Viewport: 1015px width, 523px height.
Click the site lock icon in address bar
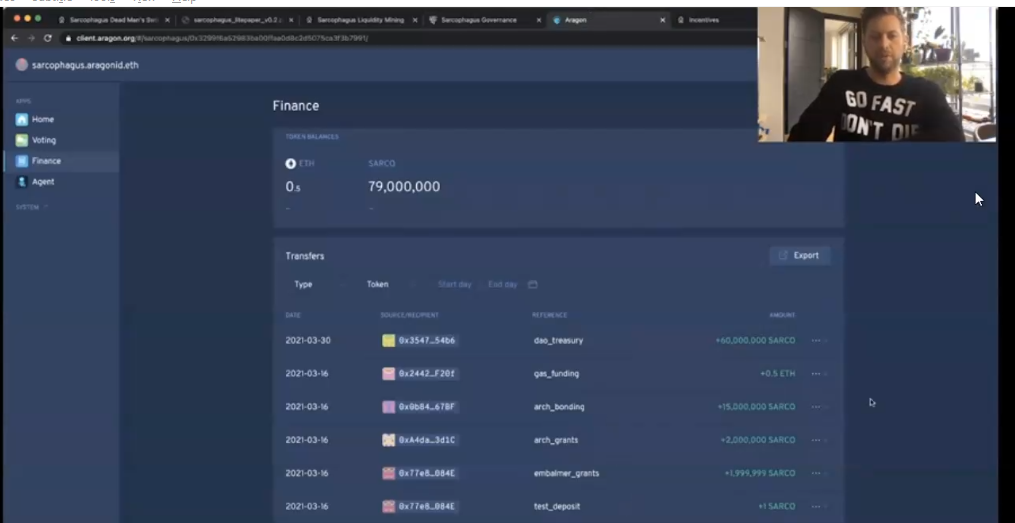(x=67, y=38)
